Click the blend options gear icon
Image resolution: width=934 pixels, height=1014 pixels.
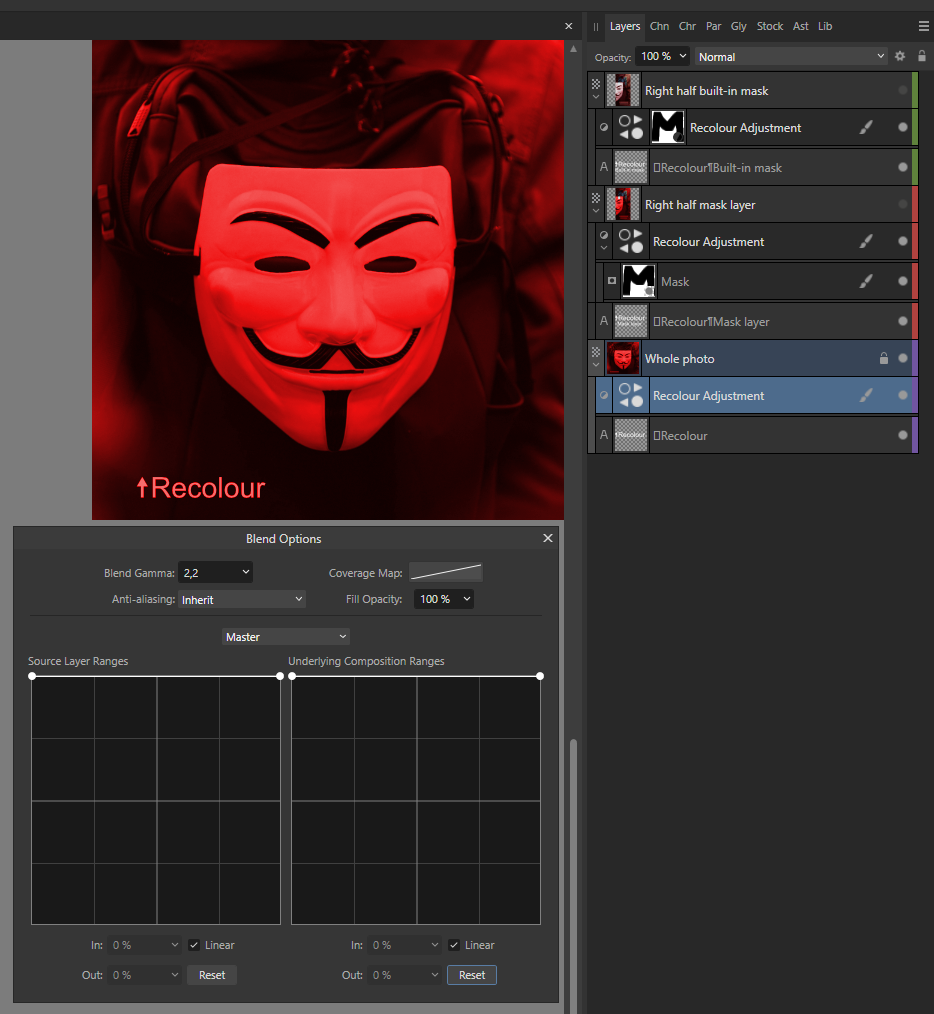pos(900,56)
